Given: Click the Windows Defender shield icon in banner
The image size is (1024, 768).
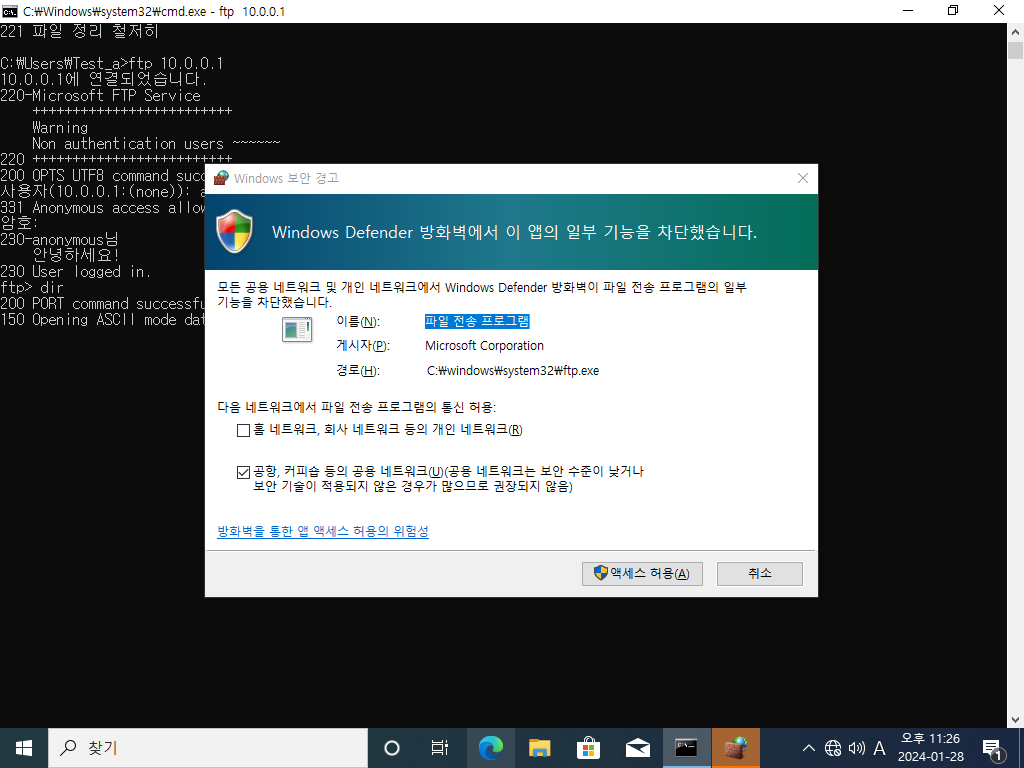Looking at the screenshot, I should (x=234, y=231).
